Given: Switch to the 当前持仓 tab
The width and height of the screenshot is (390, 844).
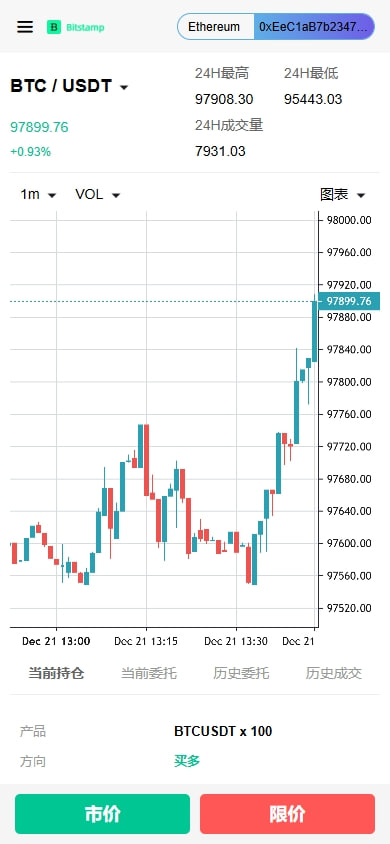Looking at the screenshot, I should coord(56,673).
